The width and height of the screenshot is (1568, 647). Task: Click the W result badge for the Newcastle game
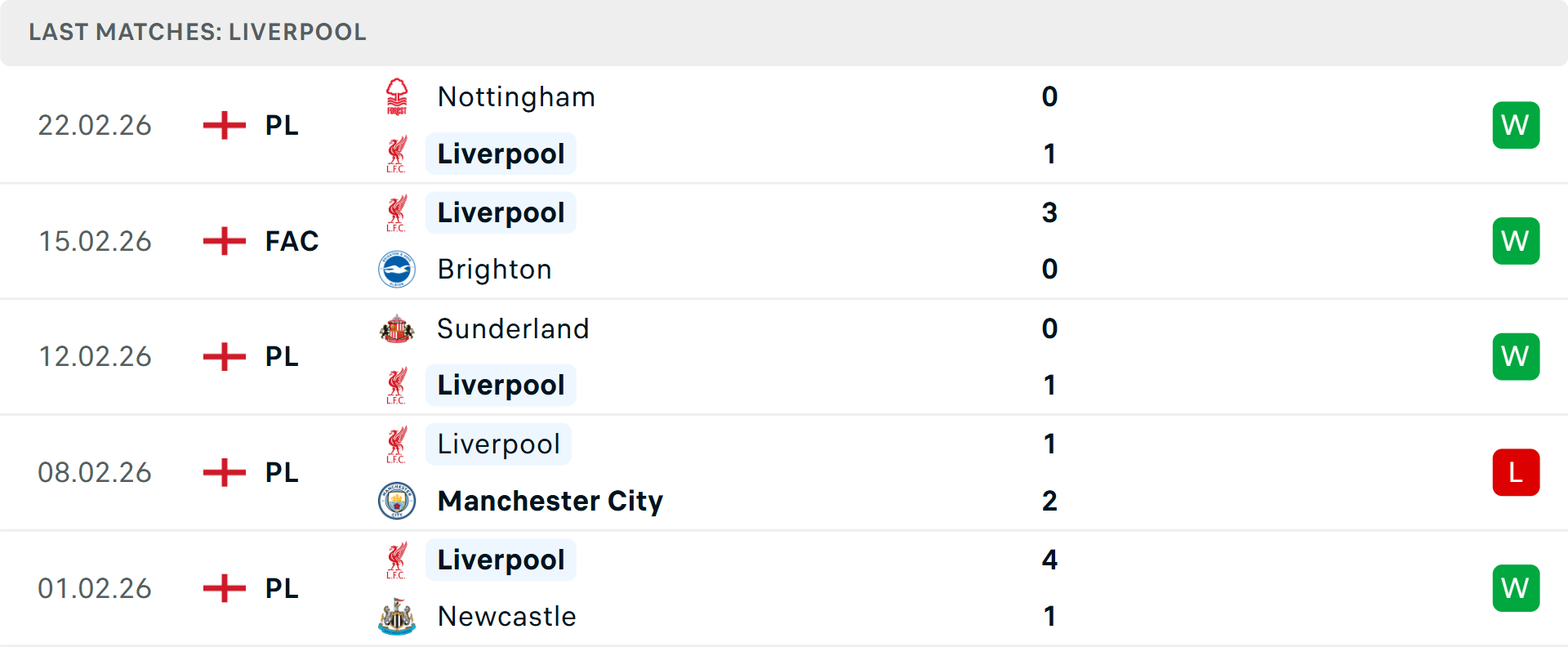[1516, 587]
